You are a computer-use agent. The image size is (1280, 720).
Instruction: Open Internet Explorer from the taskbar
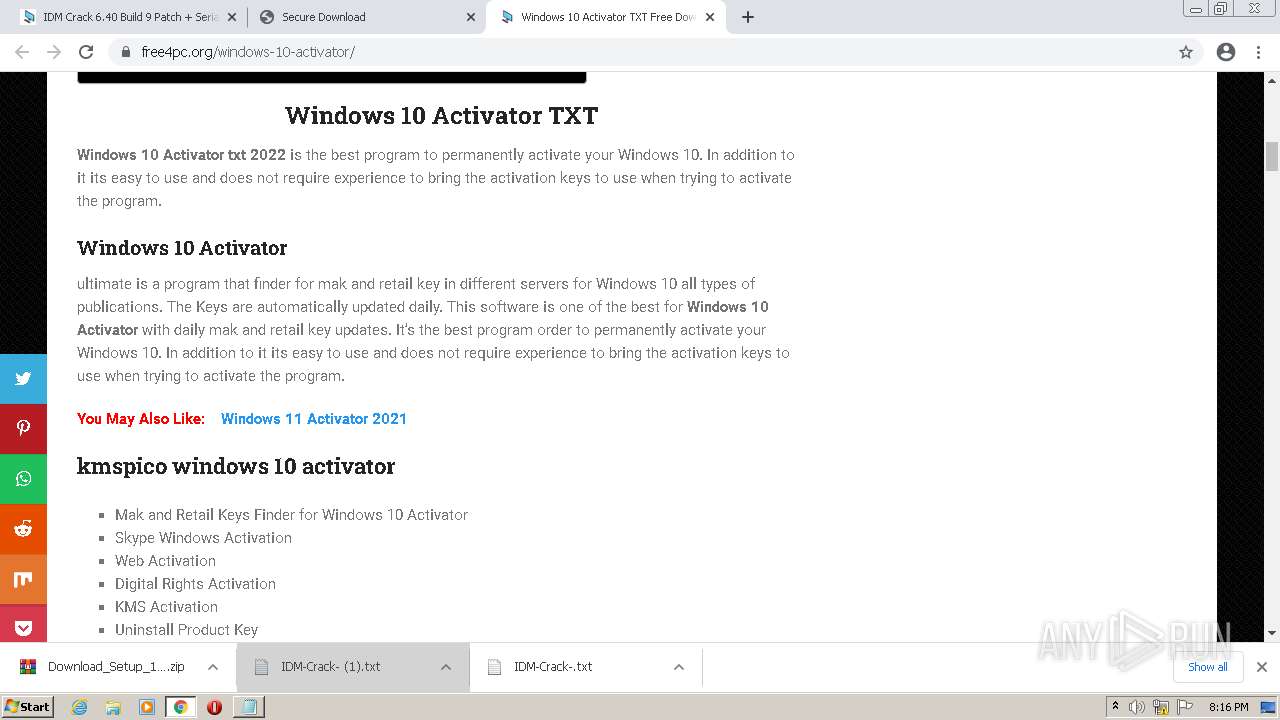79,707
